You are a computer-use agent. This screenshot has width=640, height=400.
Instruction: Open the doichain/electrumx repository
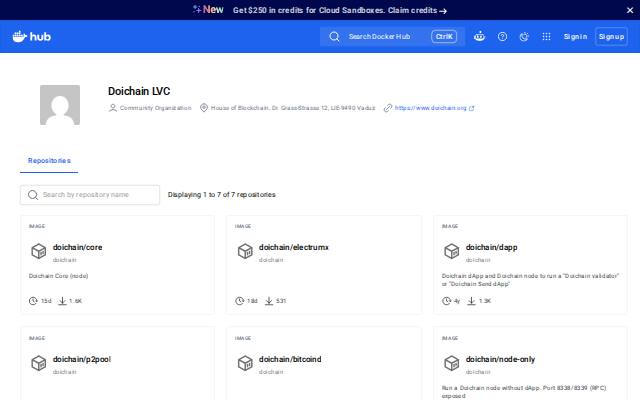click(293, 247)
